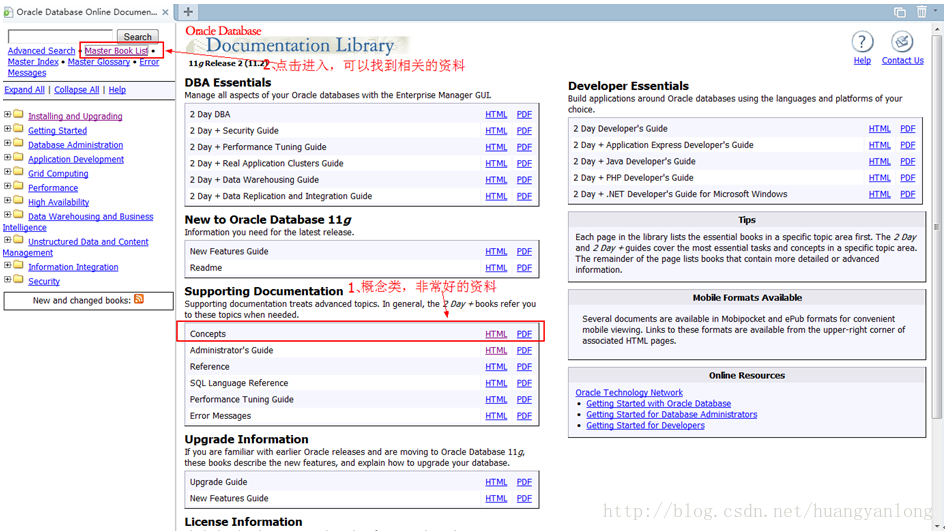
Task: Expand the Installing and Upgrading node
Action: (7, 114)
